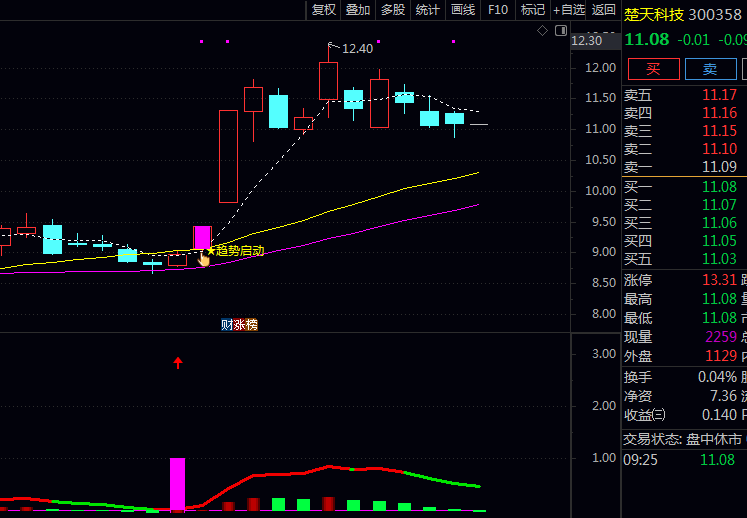The width and height of the screenshot is (747, 518).
Task: Select 买一 price 11.08
Action: [x=719, y=187]
